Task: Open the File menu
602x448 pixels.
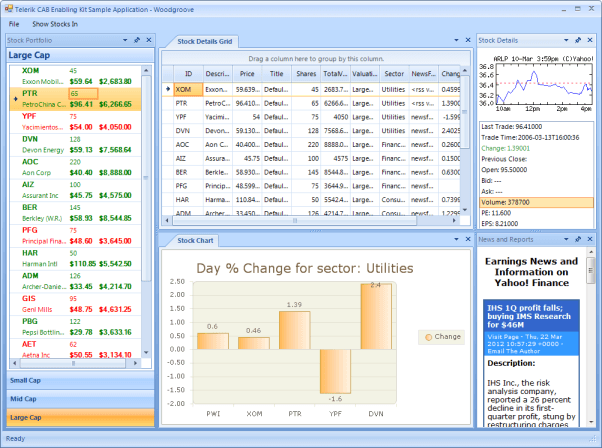Action: (x=14, y=24)
